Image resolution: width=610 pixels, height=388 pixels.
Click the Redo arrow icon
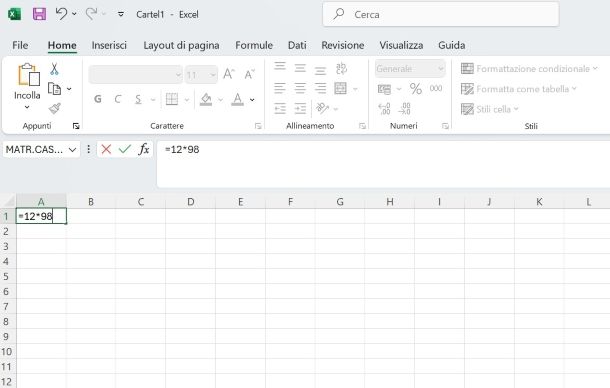click(91, 14)
